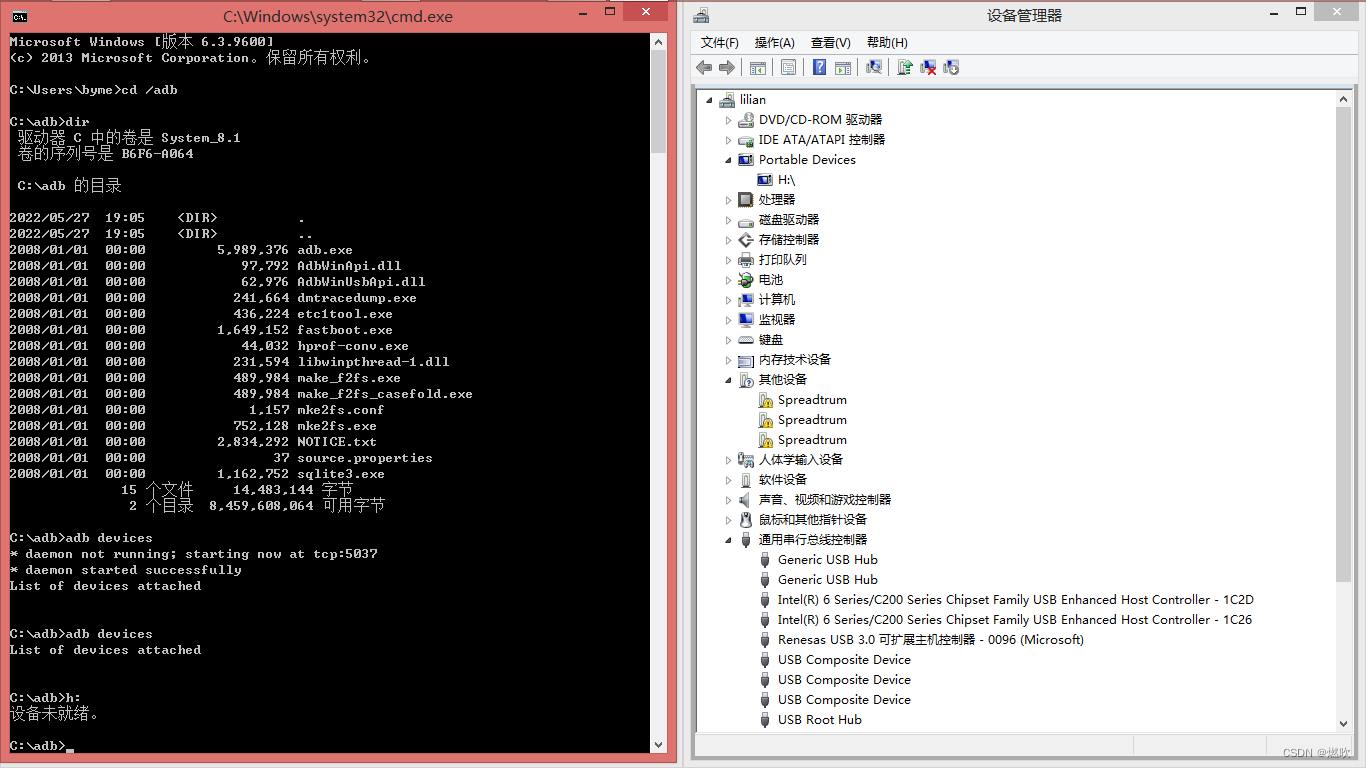Click the Forward arrow in Device Manager toolbar
Screen dimensions: 1366x768
coord(727,67)
